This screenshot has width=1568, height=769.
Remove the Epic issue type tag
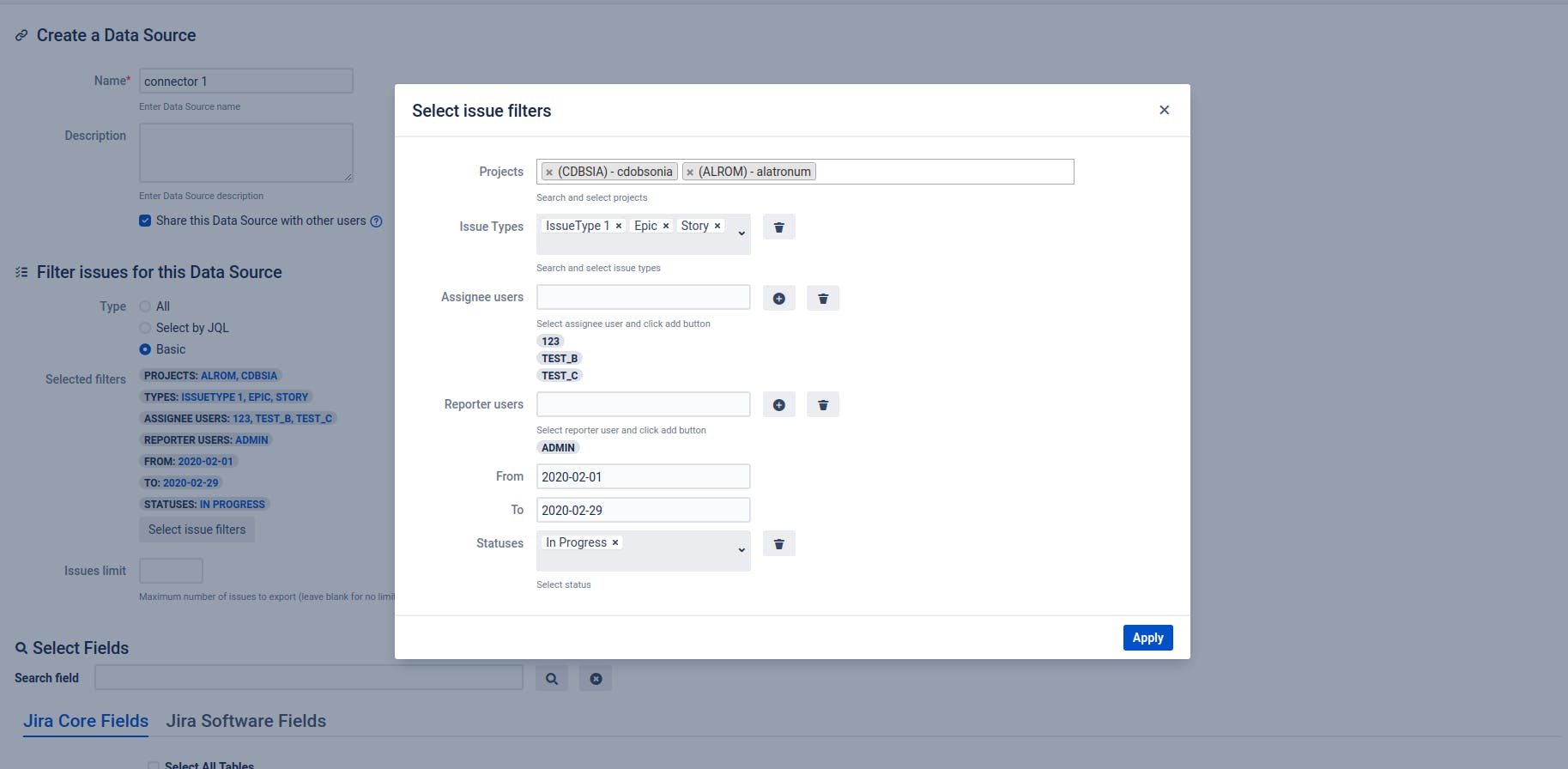coord(666,227)
